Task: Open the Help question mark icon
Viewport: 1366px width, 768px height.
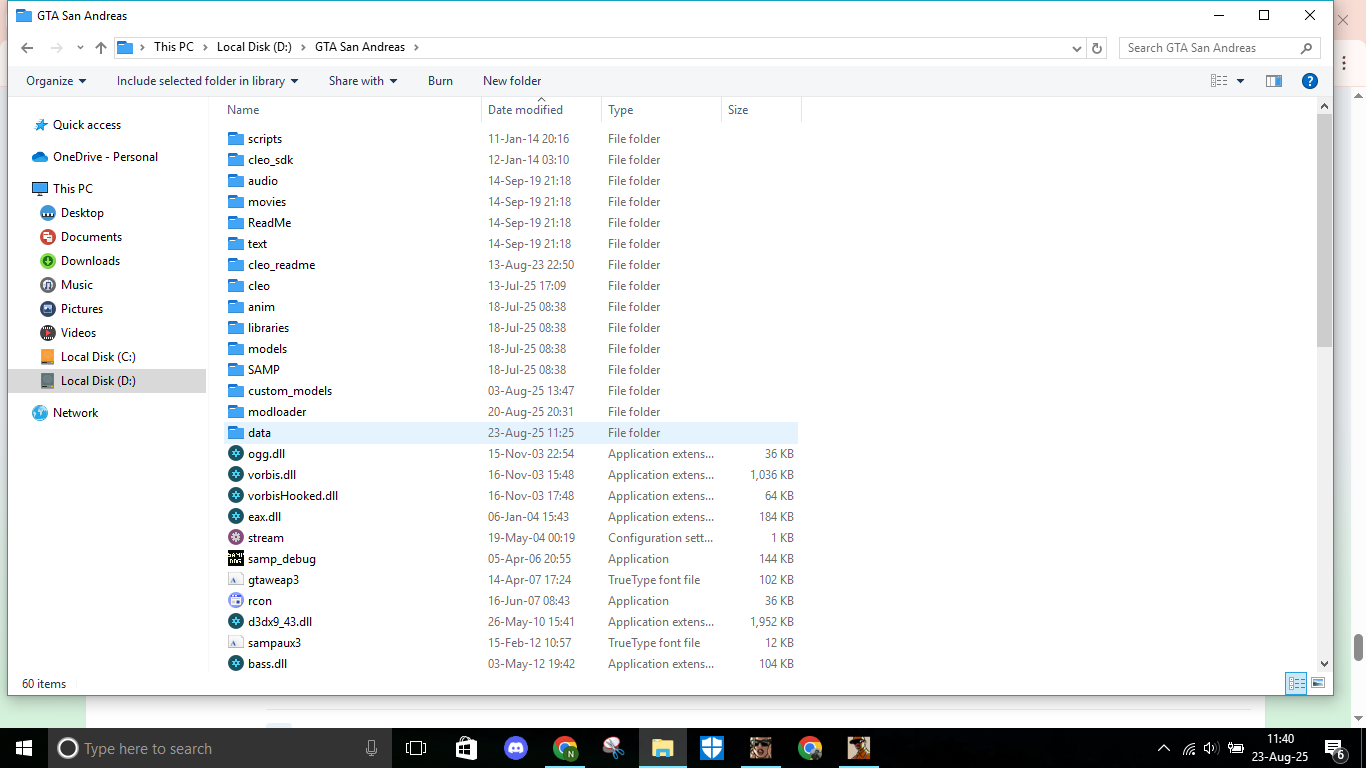Action: 1309,81
